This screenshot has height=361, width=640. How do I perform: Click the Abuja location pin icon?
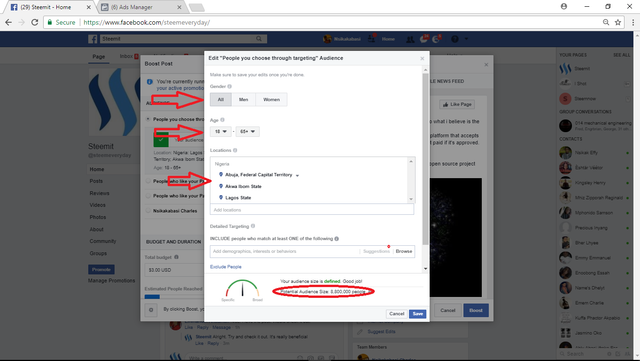[x=221, y=174]
